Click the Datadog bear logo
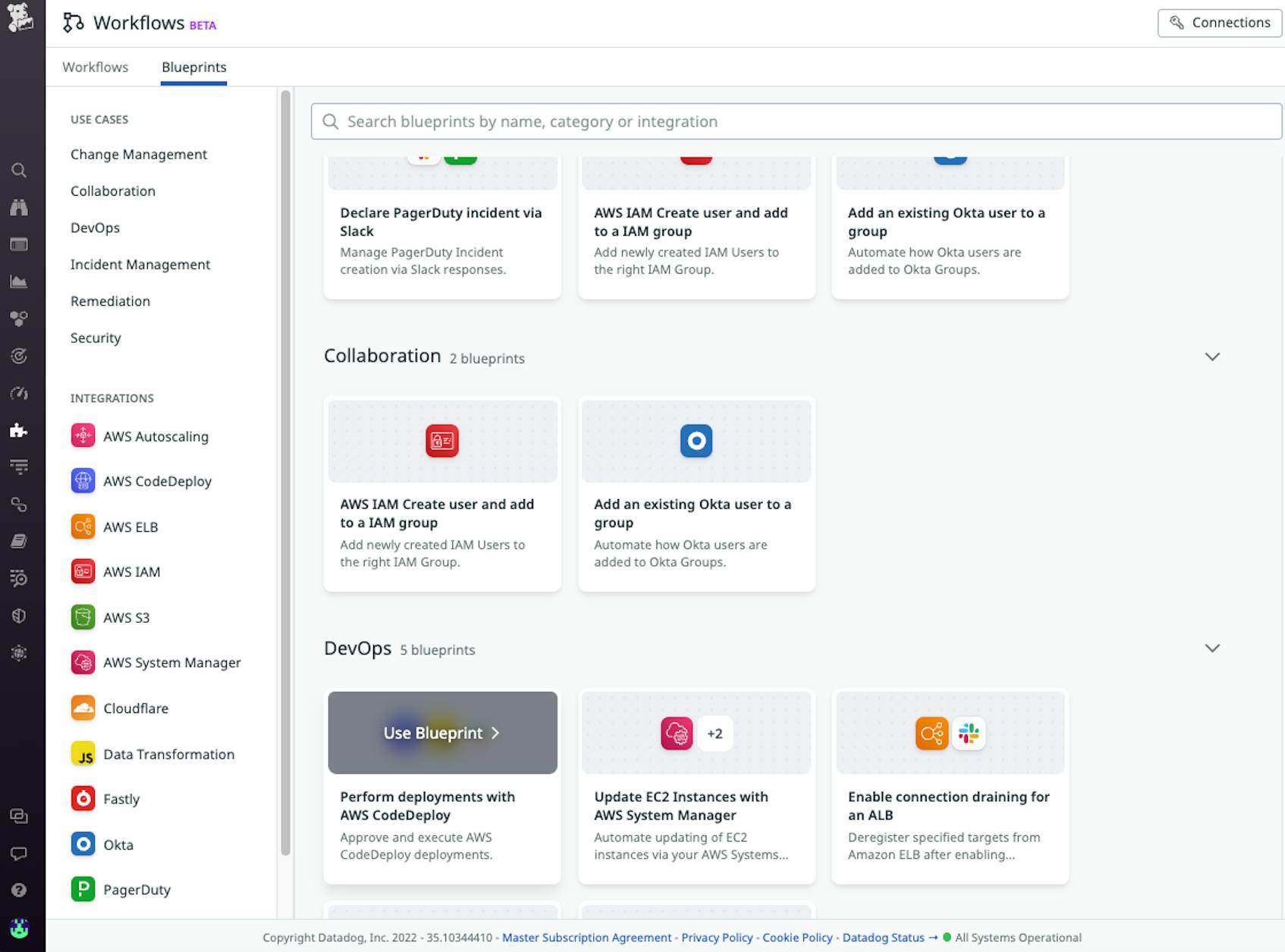The height and width of the screenshot is (952, 1285). (x=20, y=19)
